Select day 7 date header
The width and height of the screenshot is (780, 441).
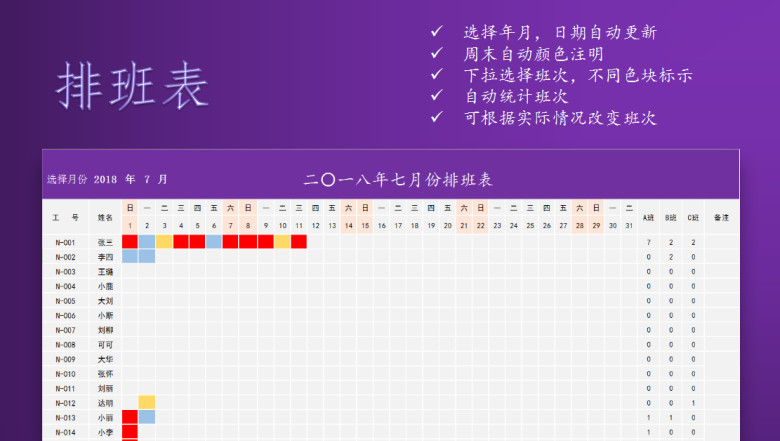[x=230, y=225]
